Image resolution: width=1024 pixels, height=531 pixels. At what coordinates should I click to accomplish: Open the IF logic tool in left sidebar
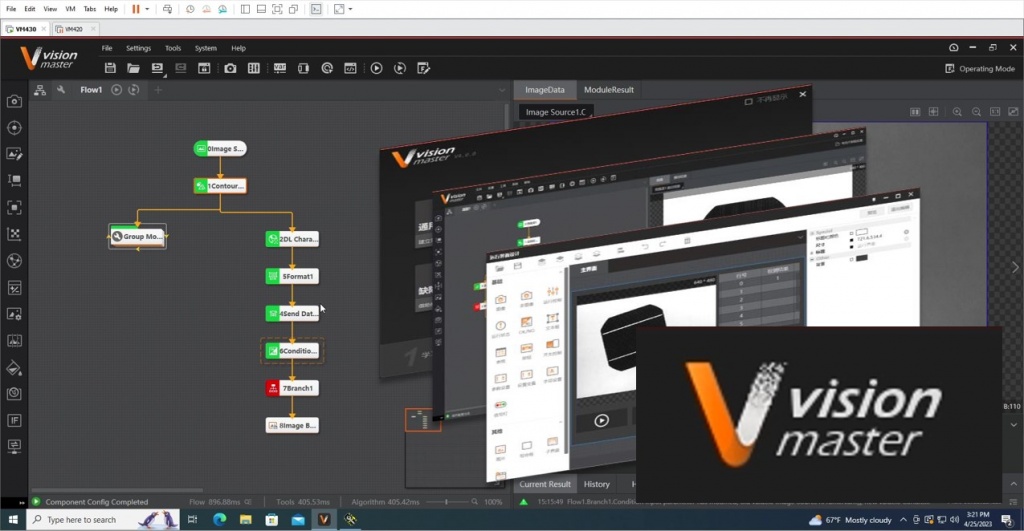tap(14, 420)
